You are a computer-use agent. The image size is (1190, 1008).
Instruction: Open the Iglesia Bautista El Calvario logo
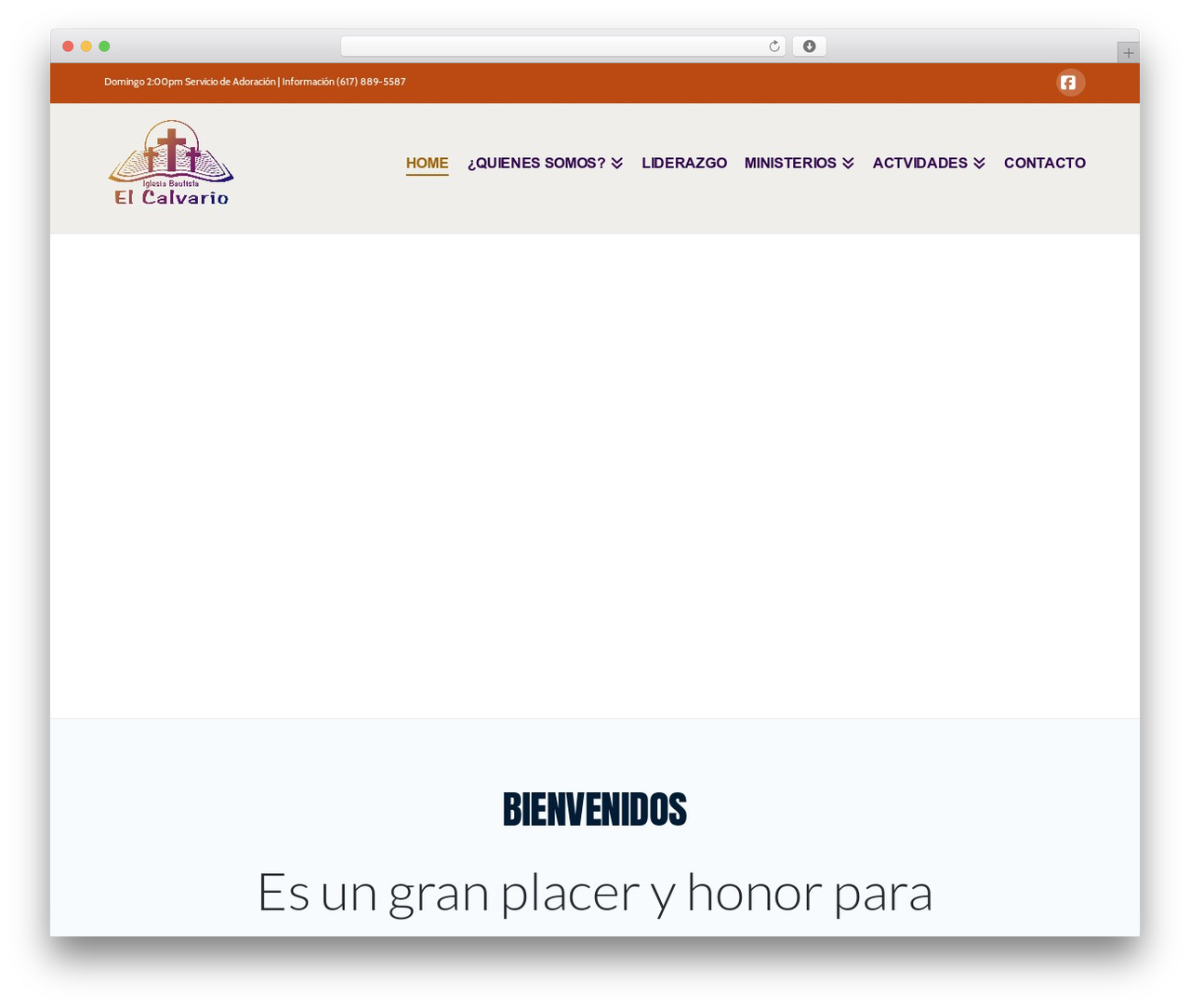[x=171, y=163]
